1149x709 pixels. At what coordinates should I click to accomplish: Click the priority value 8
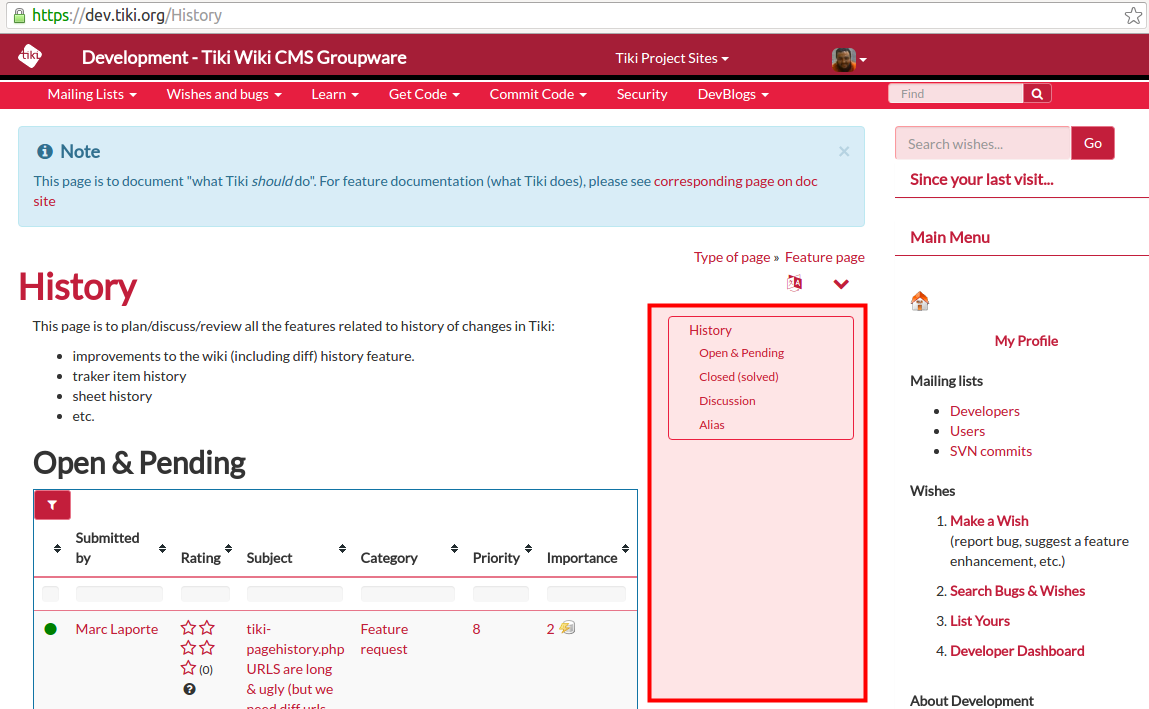[476, 629]
